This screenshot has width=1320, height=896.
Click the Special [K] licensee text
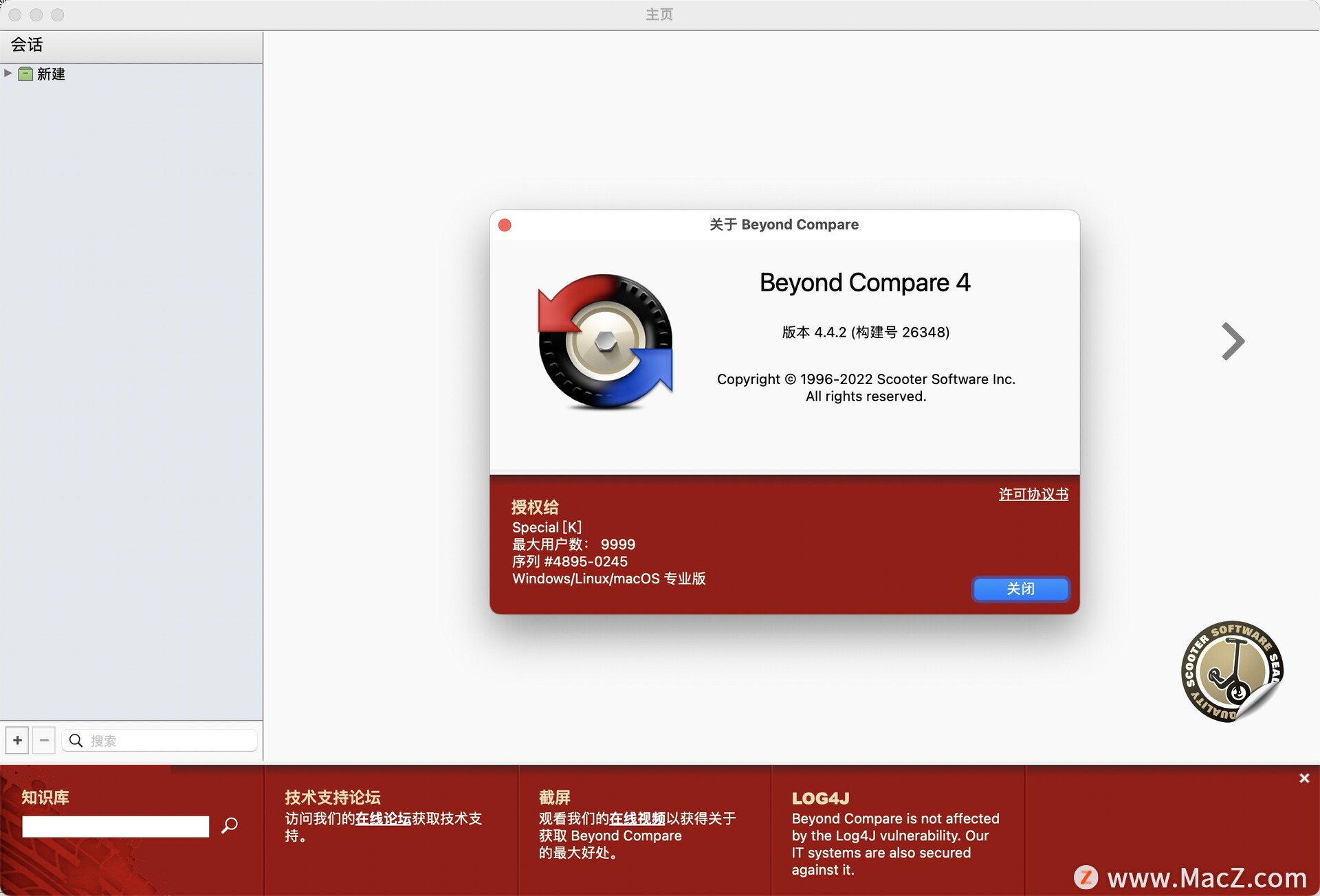click(x=547, y=527)
